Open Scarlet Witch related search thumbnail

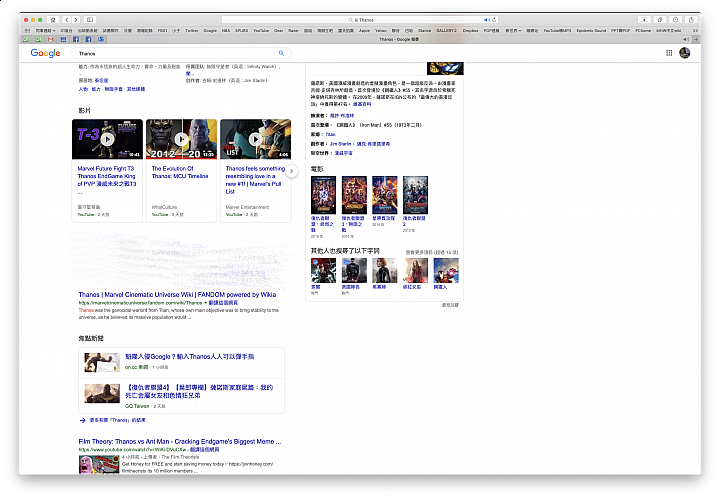tap(415, 270)
